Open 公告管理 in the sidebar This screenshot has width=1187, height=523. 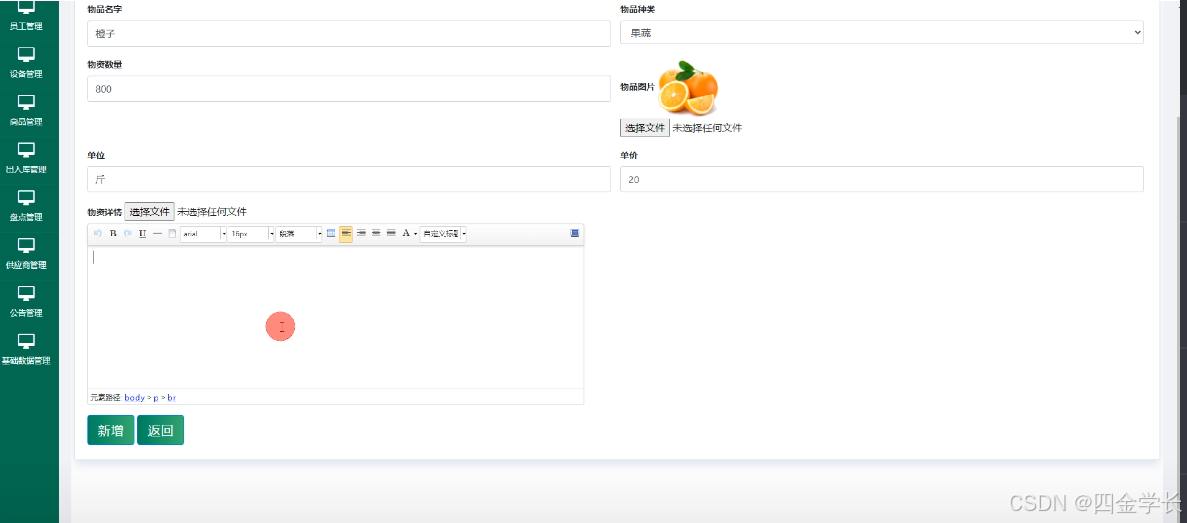(x=26, y=301)
